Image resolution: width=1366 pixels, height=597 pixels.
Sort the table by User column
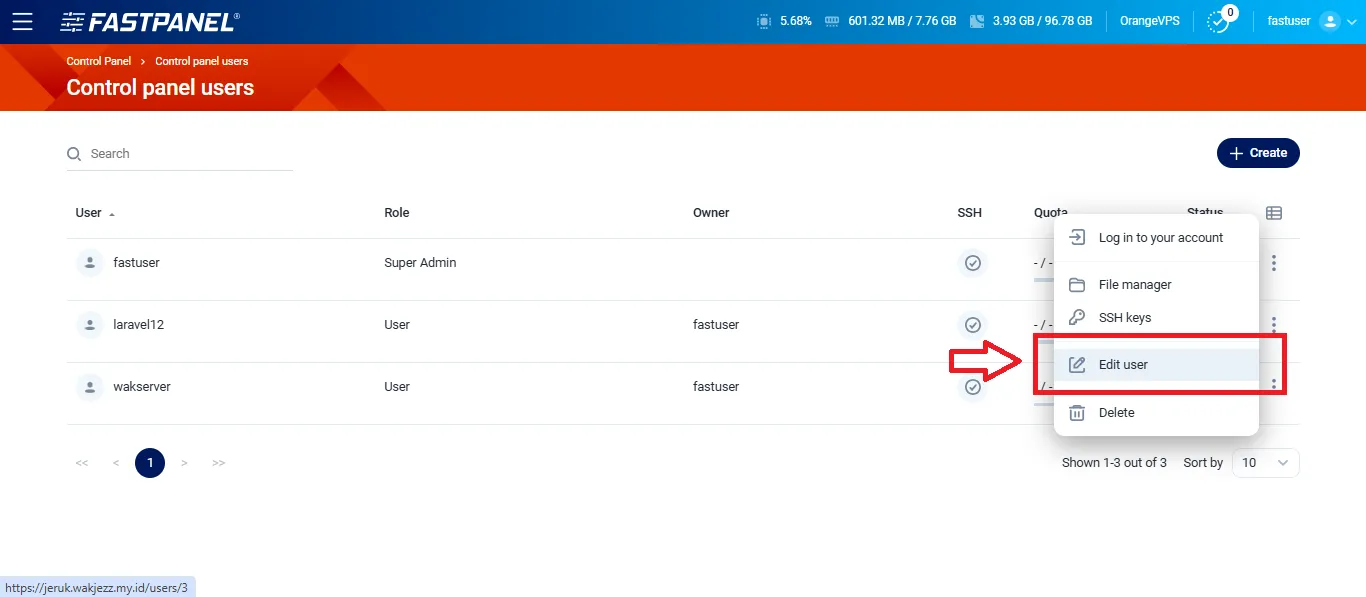pos(89,213)
